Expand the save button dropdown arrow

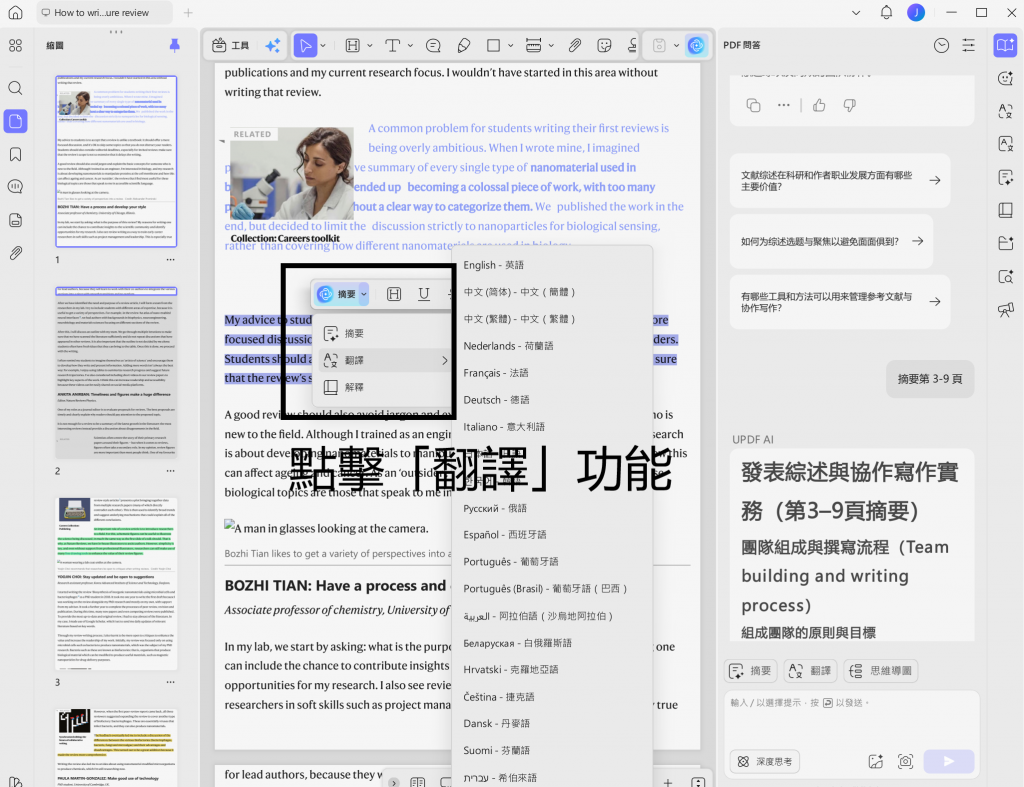[x=677, y=46]
